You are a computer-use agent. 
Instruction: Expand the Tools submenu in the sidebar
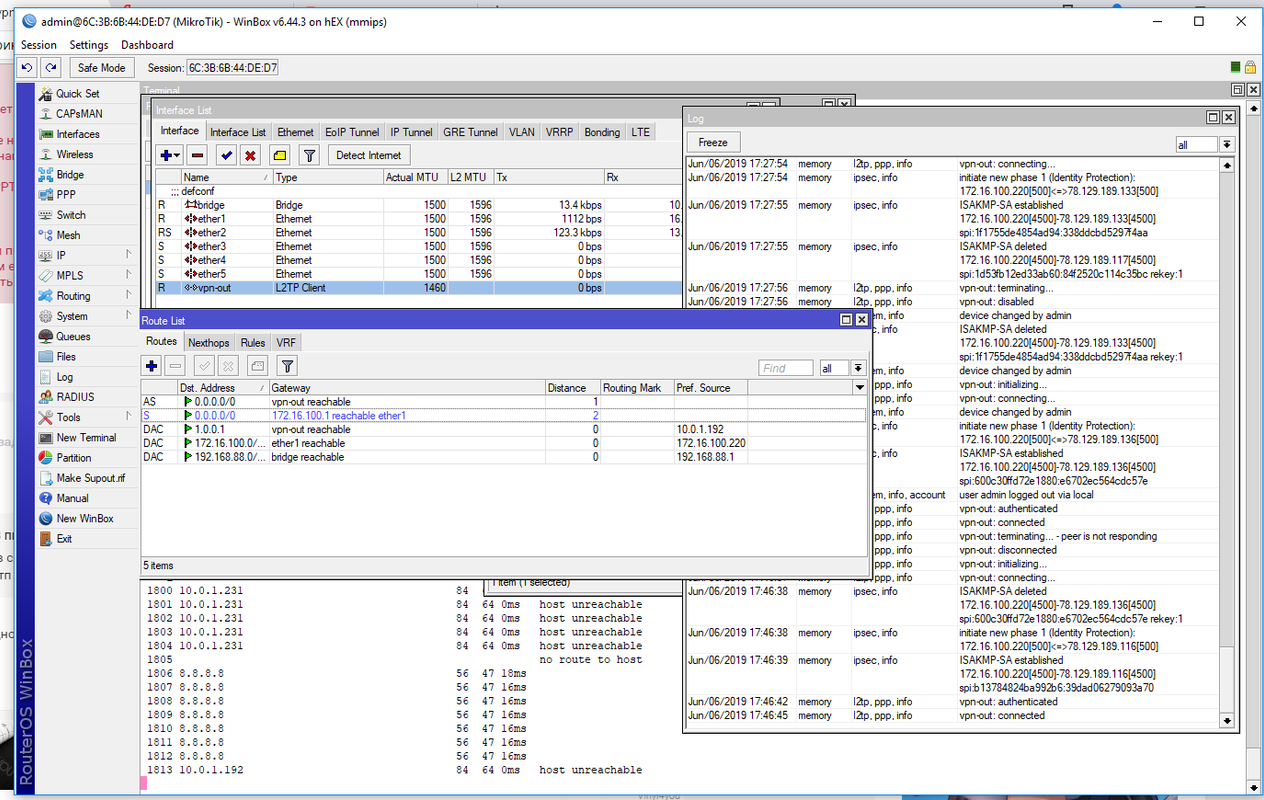129,417
